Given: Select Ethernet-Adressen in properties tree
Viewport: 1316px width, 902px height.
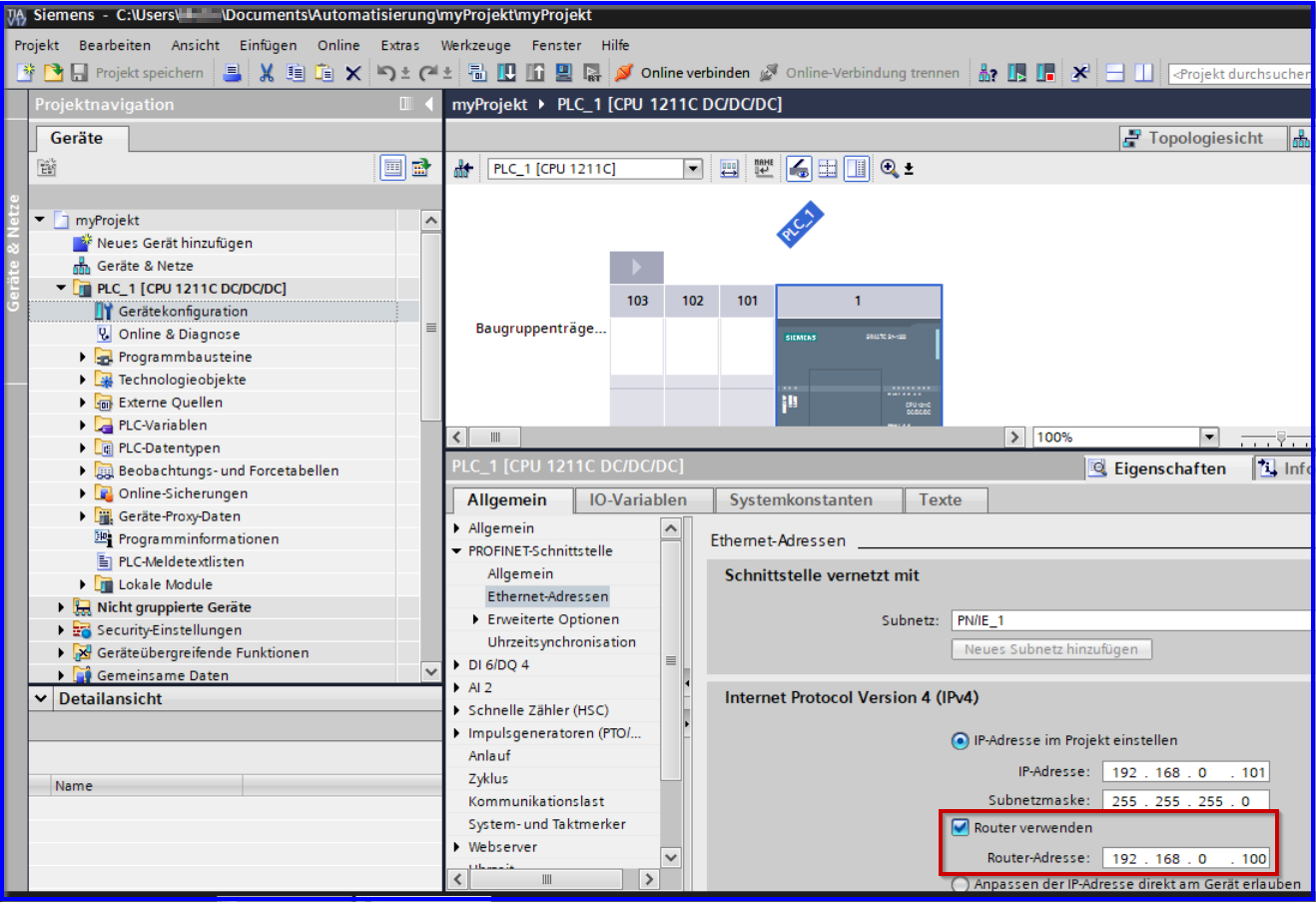Looking at the screenshot, I should click(547, 596).
